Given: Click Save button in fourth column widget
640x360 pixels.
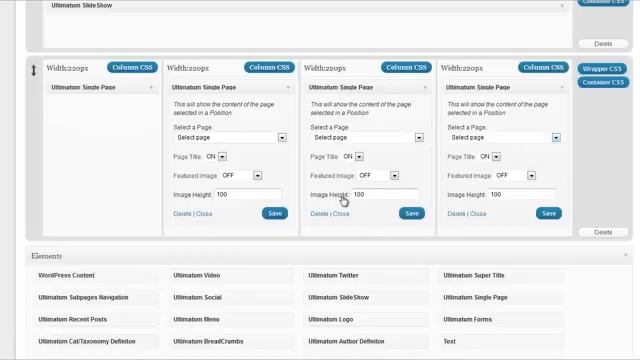Looking at the screenshot, I should (x=549, y=213).
